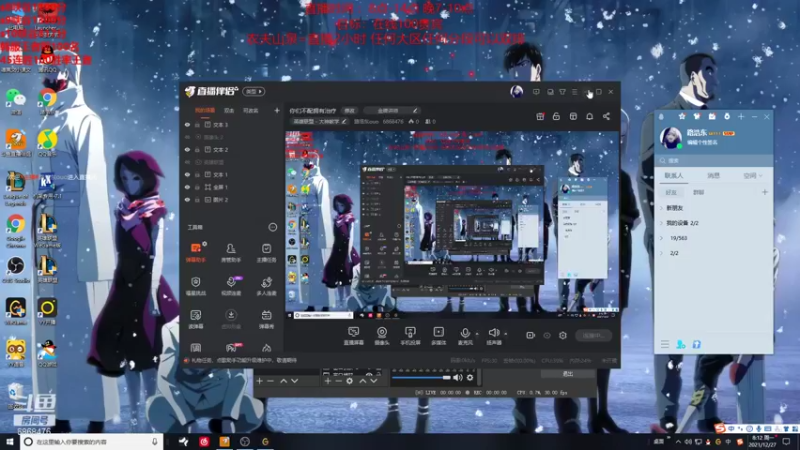This screenshot has width=800, height=450.
Task: Open hamburger menu in streaming title bar
Action: (x=574, y=92)
